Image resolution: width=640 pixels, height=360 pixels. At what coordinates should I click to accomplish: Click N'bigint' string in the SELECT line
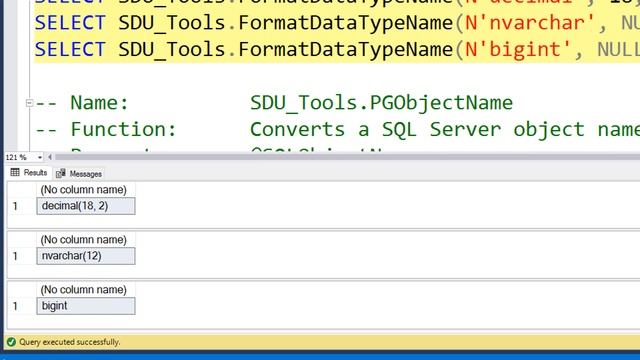518,49
